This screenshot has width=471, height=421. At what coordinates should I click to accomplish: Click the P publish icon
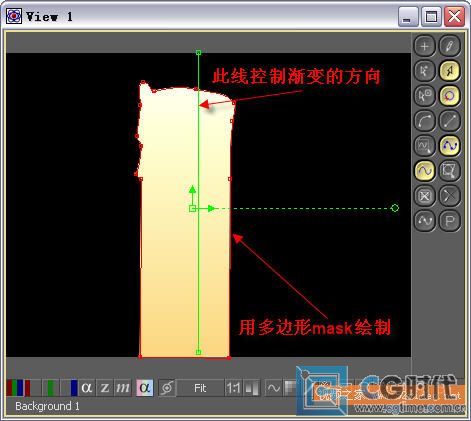click(x=449, y=221)
